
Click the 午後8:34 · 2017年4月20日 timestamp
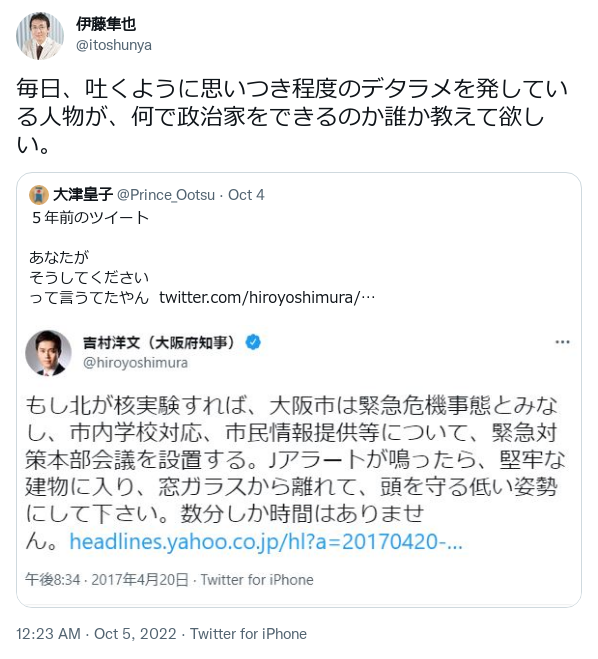coord(106,580)
